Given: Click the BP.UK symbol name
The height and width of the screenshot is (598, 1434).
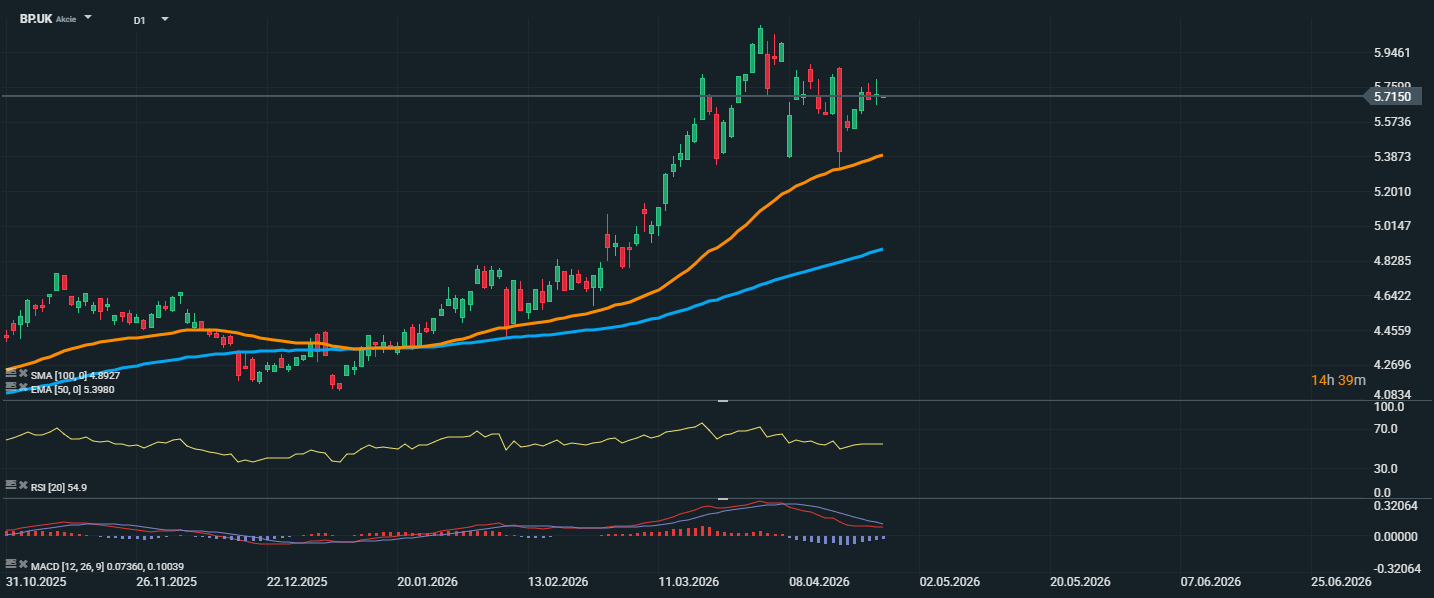Looking at the screenshot, I should (x=35, y=18).
